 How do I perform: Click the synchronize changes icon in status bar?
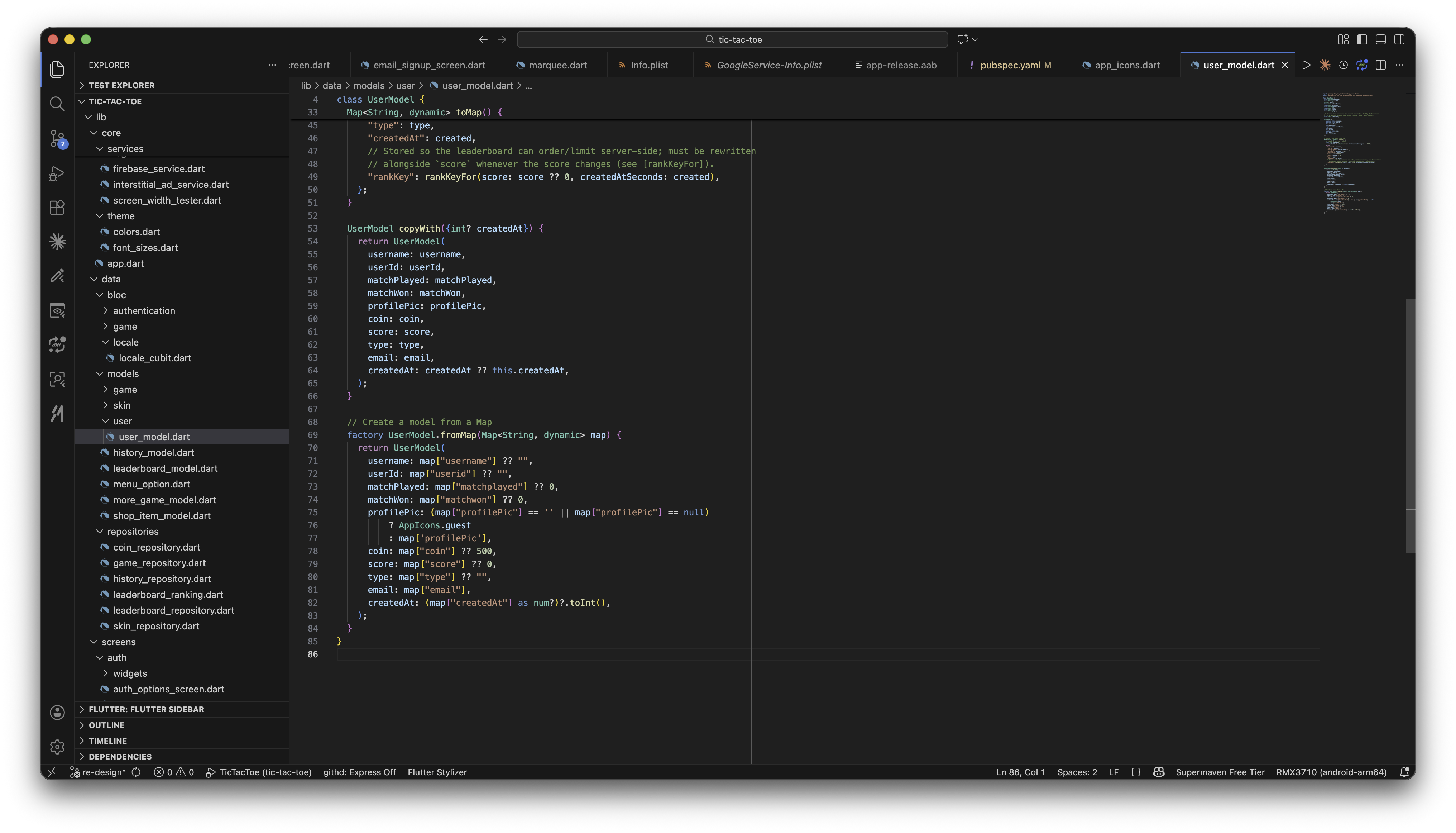[136, 772]
